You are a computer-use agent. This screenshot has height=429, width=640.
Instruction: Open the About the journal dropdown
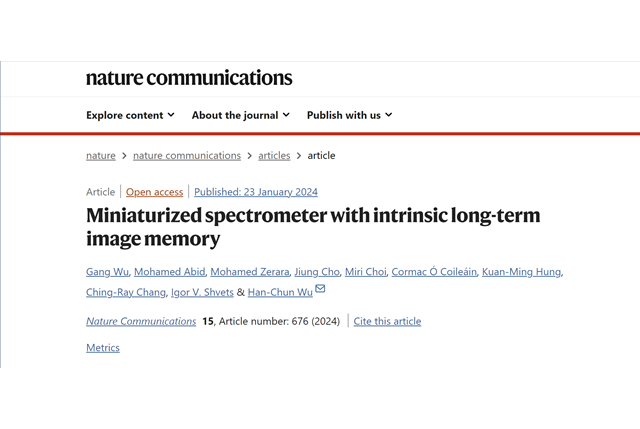240,115
